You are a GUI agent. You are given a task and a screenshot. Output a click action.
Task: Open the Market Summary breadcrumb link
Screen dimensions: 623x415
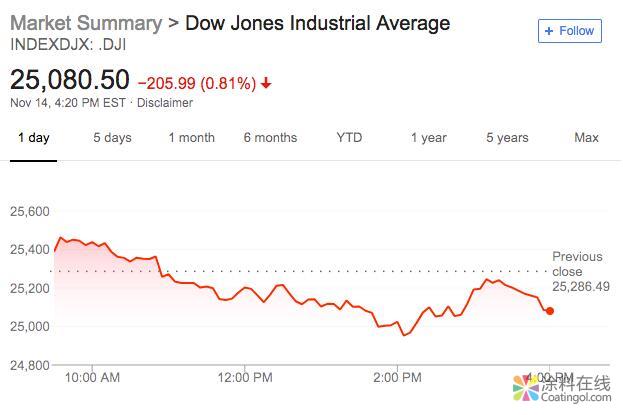coord(85,23)
